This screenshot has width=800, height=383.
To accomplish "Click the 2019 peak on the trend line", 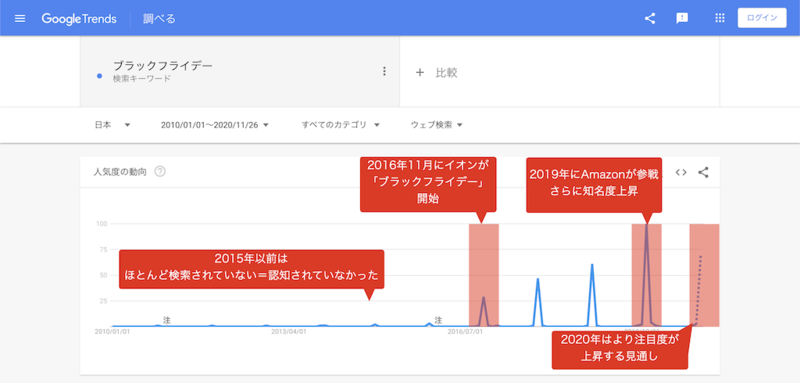I will tap(646, 225).
